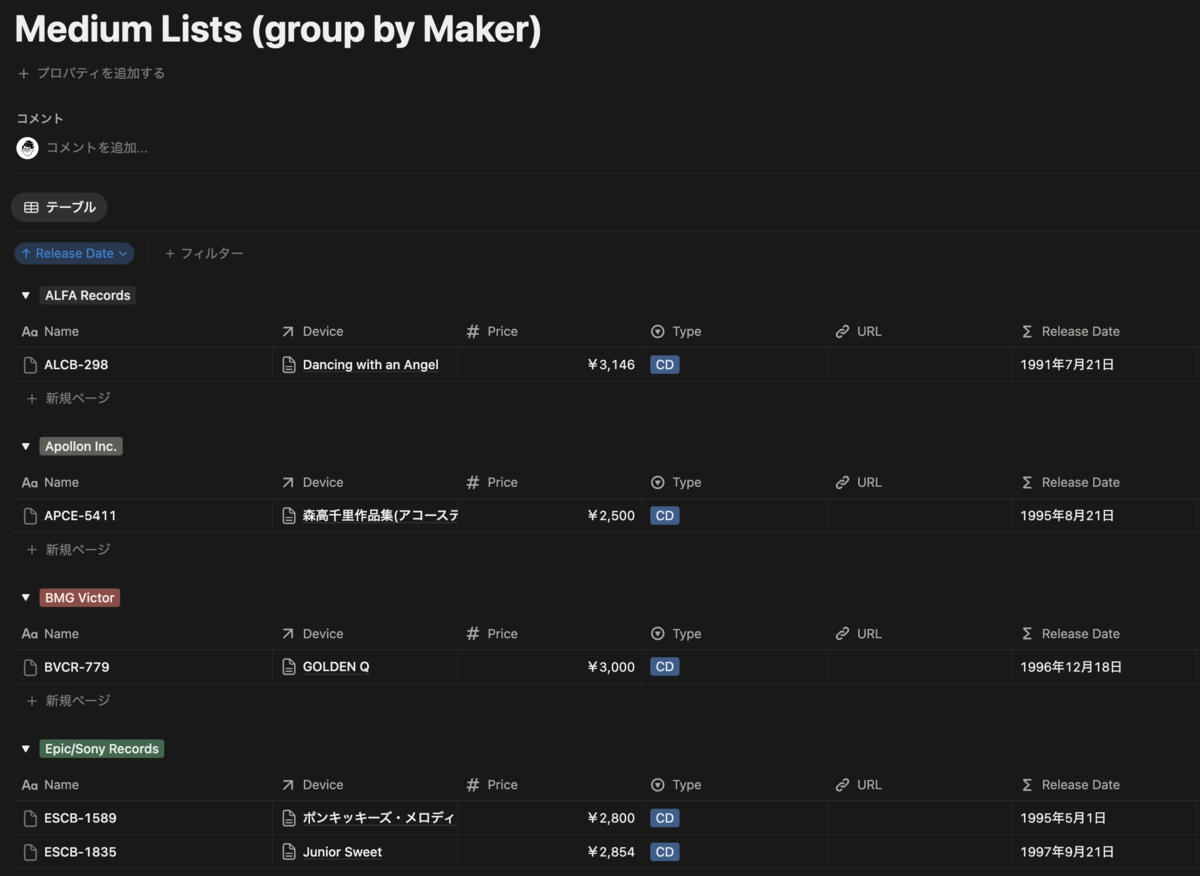Click Type column header in Apollon Inc. group
This screenshot has width=1200, height=876.
click(x=676, y=482)
